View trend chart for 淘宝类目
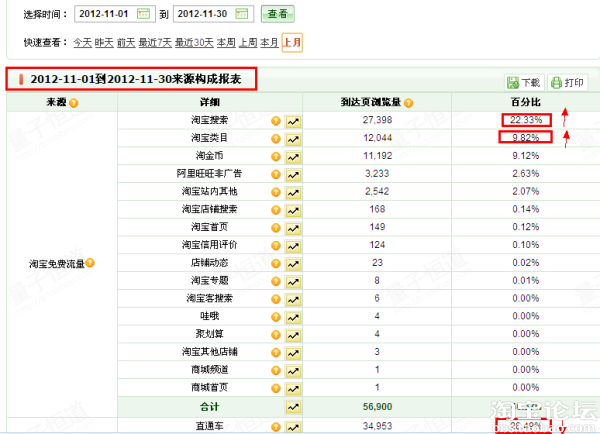Screen dimensions: 600x434 tap(293, 140)
